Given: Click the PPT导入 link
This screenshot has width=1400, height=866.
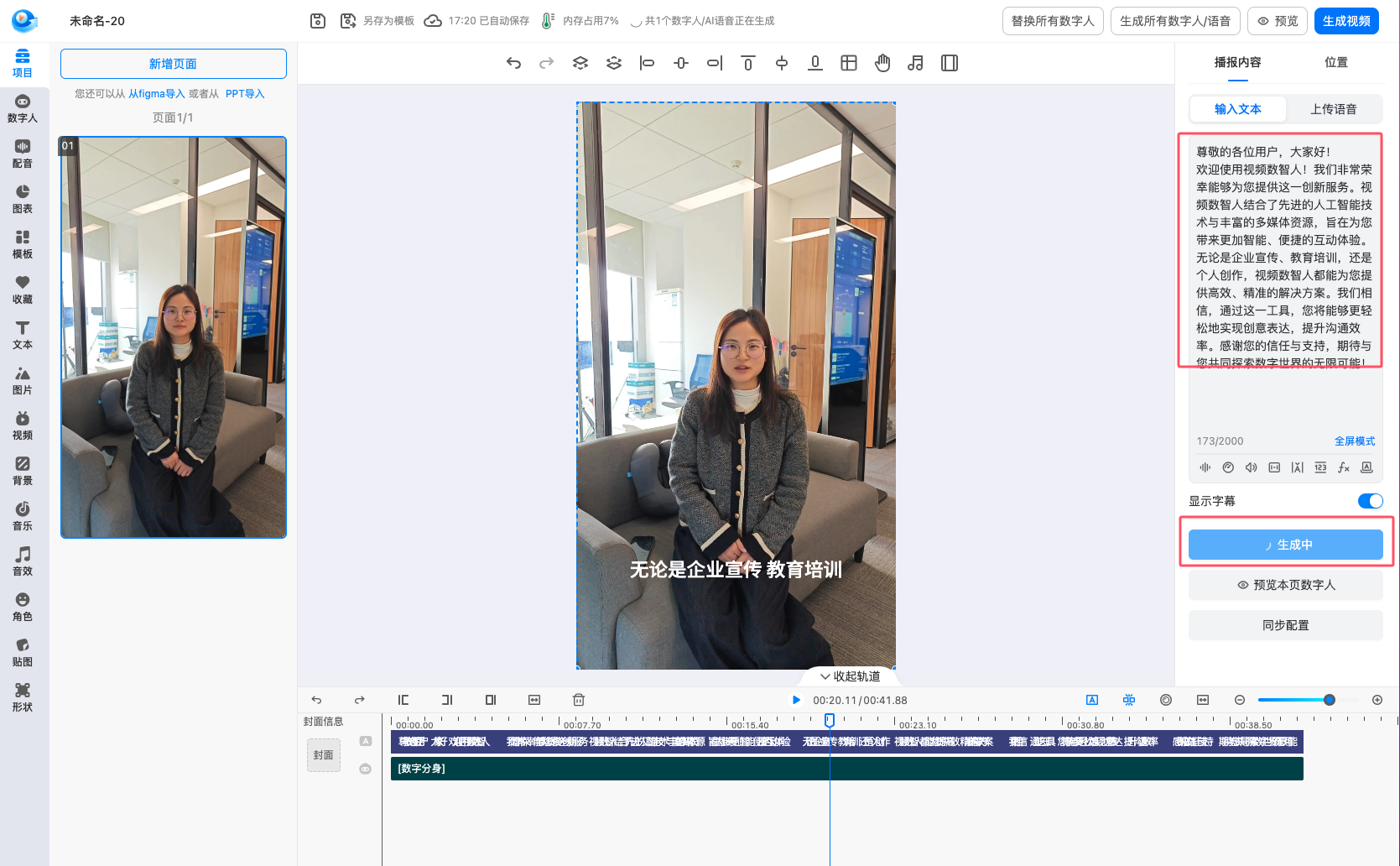Looking at the screenshot, I should pyautogui.click(x=245, y=94).
